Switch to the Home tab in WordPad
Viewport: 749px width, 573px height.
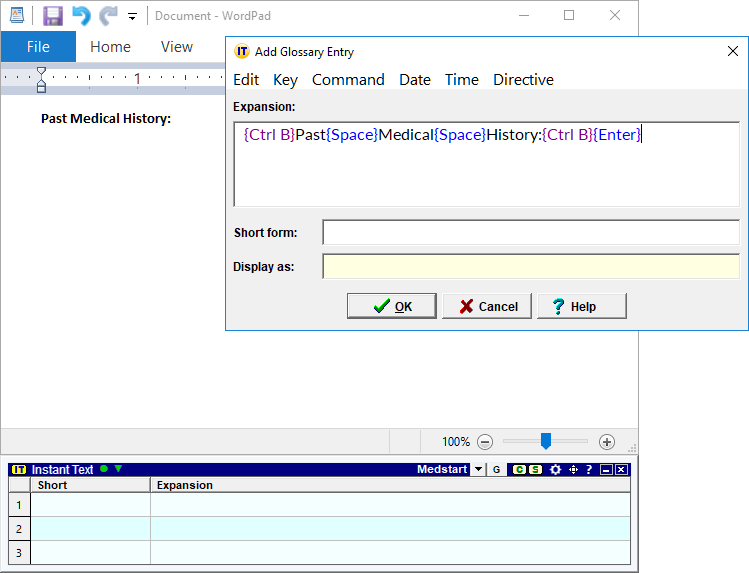point(110,47)
